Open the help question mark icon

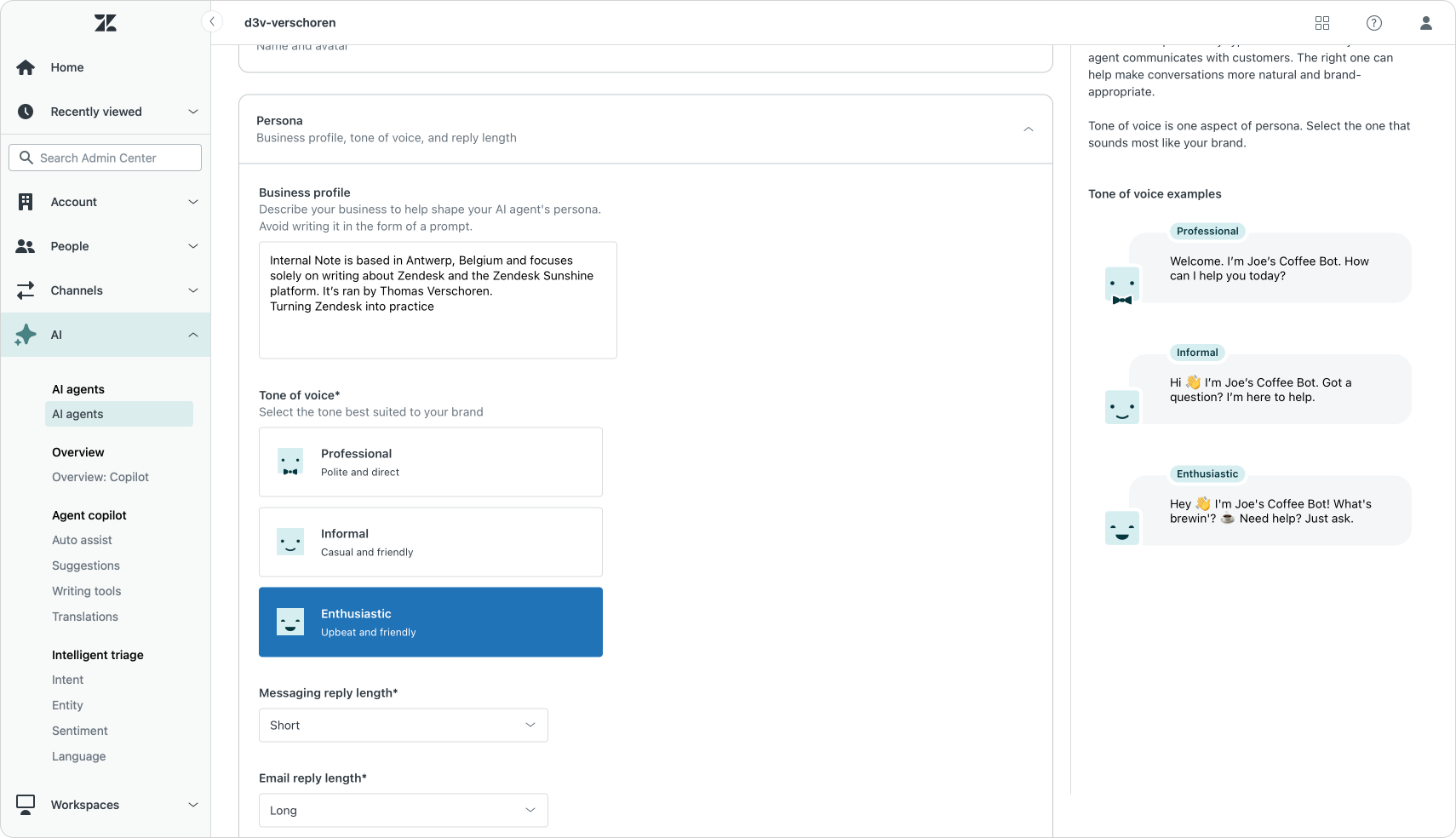click(1374, 23)
